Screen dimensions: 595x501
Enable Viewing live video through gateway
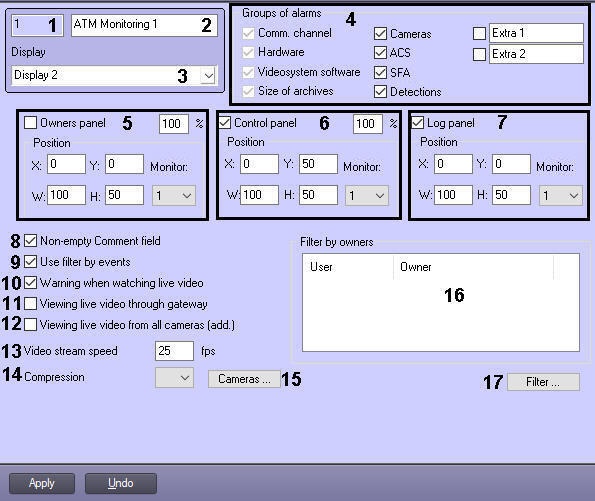click(x=30, y=304)
